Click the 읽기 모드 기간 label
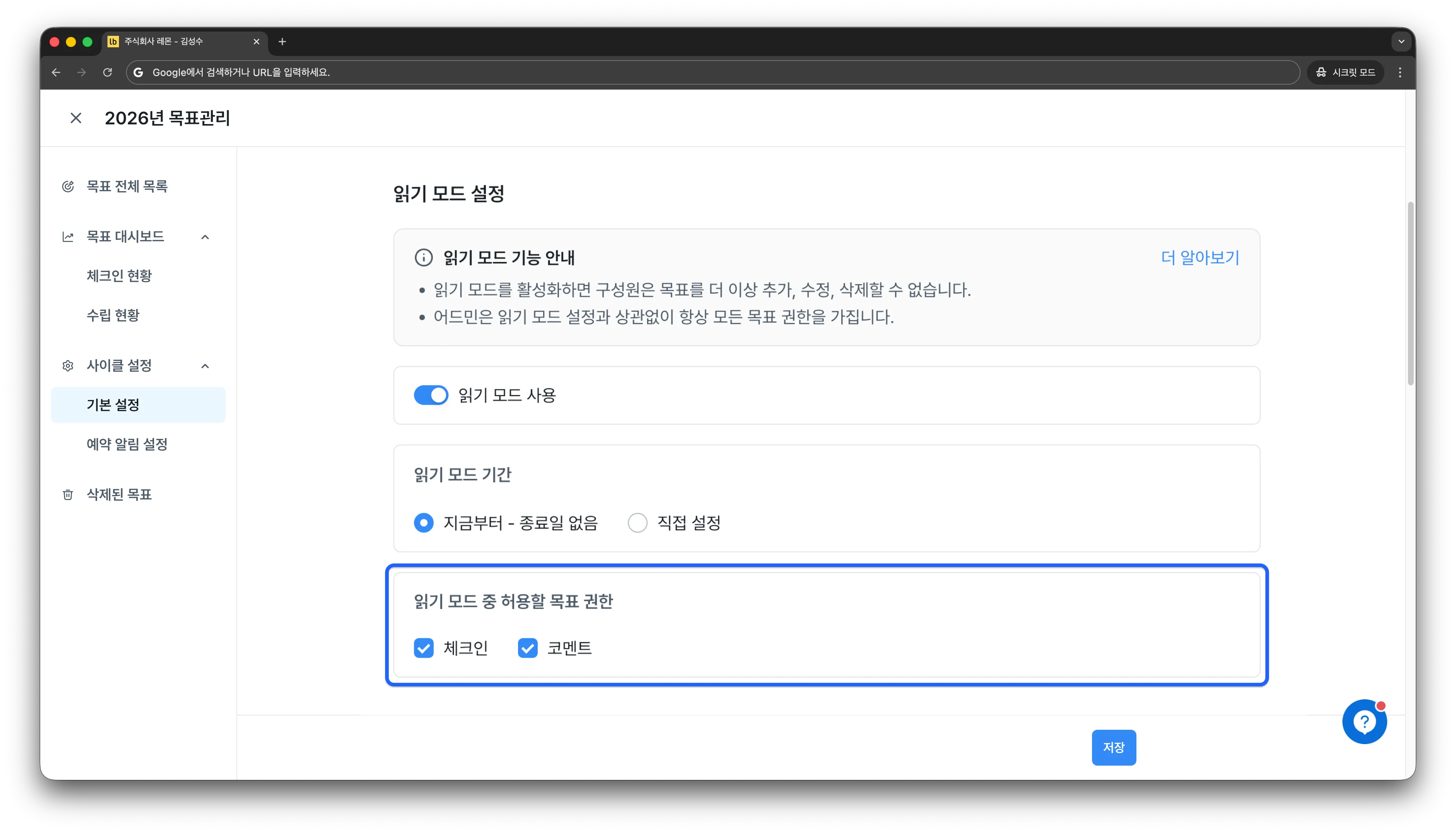This screenshot has width=1456, height=833. [x=462, y=474]
